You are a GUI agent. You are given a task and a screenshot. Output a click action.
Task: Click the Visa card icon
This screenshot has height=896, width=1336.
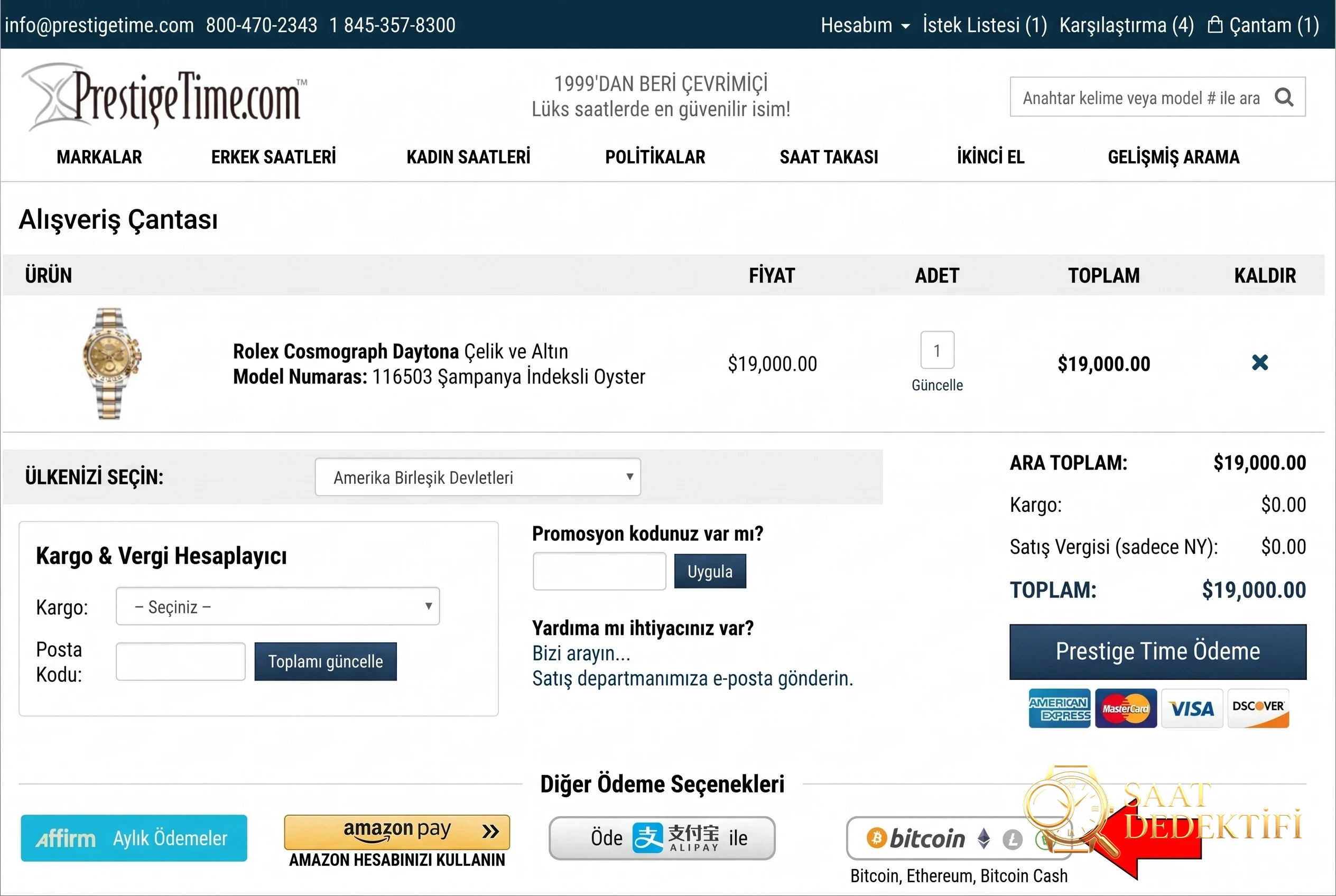(1192, 708)
